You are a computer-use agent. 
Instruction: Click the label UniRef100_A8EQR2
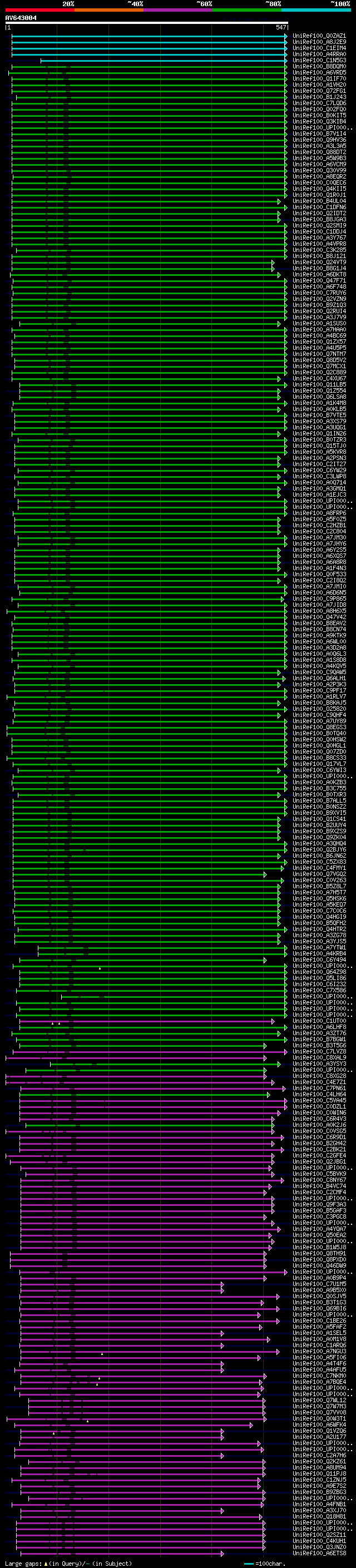(319, 176)
